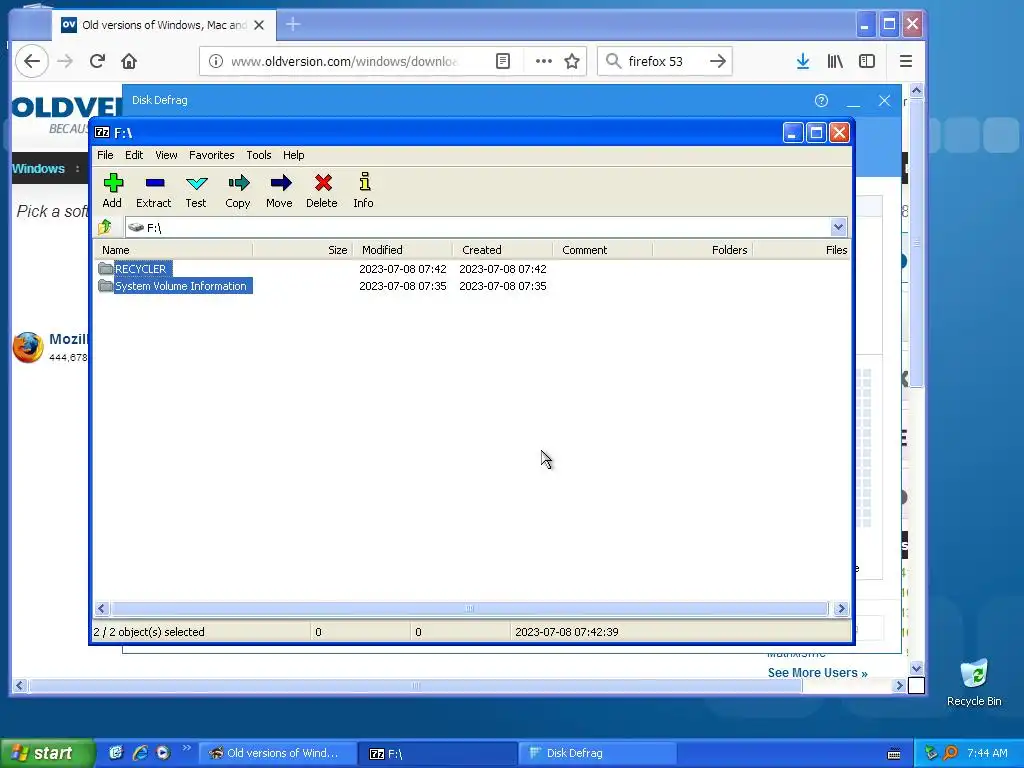The image size is (1024, 768).
Task: Click the 7-Zip horizontal scrollbar left arrow
Action: tap(101, 609)
